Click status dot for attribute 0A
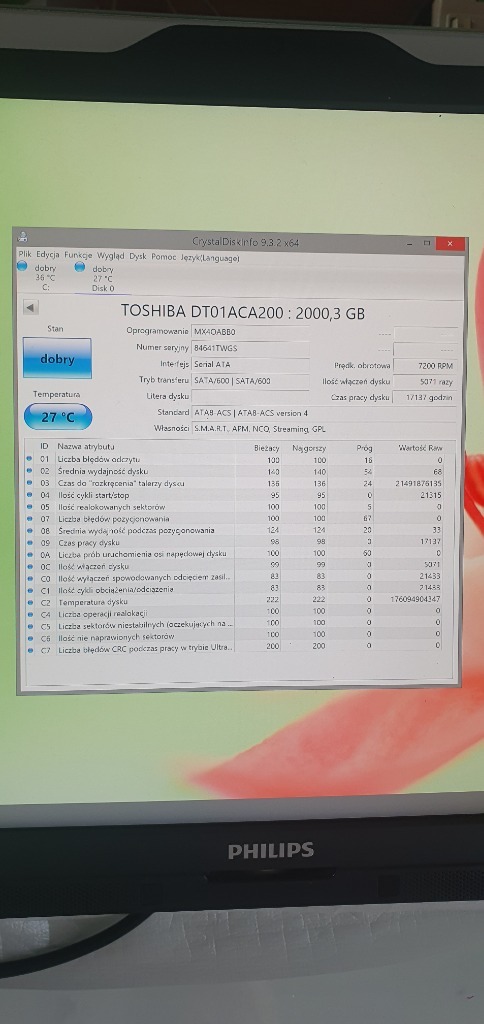The height and width of the screenshot is (1024, 484). [x=29, y=554]
